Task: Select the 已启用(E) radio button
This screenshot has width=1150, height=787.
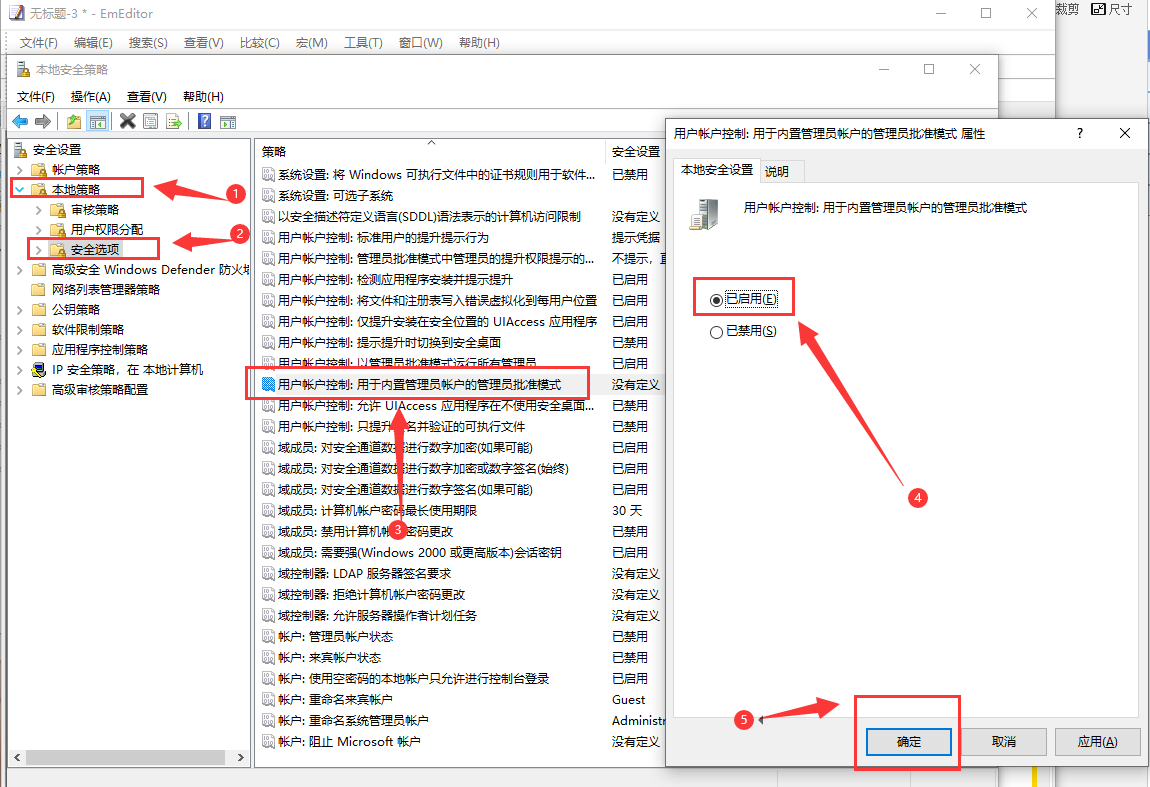Action: pyautogui.click(x=716, y=300)
